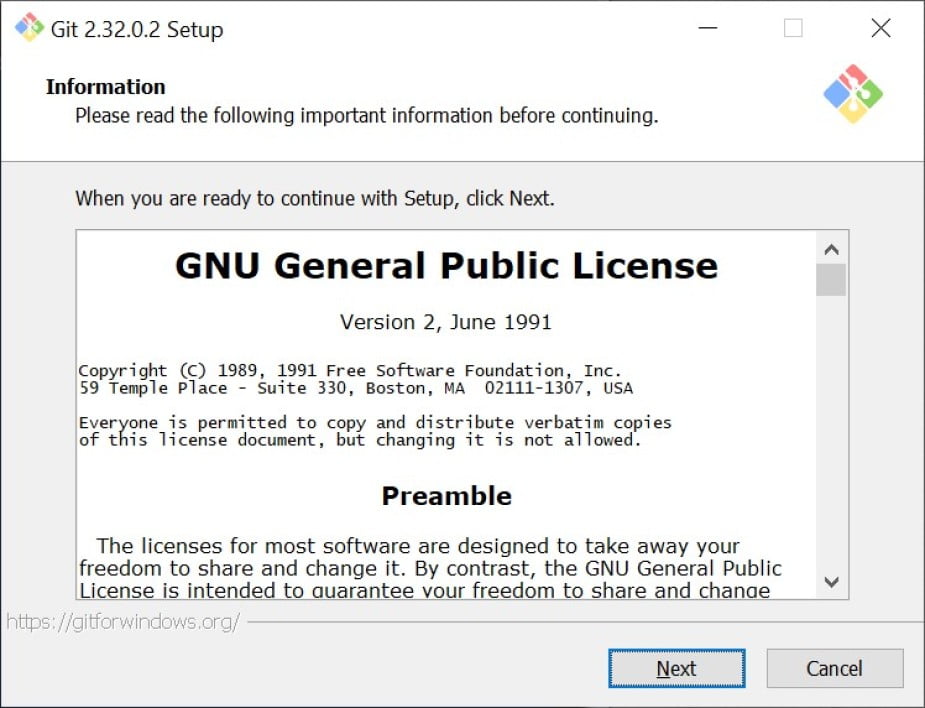The width and height of the screenshot is (925, 708).
Task: Click the 'Version 2, June 1991' line
Action: pyautogui.click(x=446, y=322)
